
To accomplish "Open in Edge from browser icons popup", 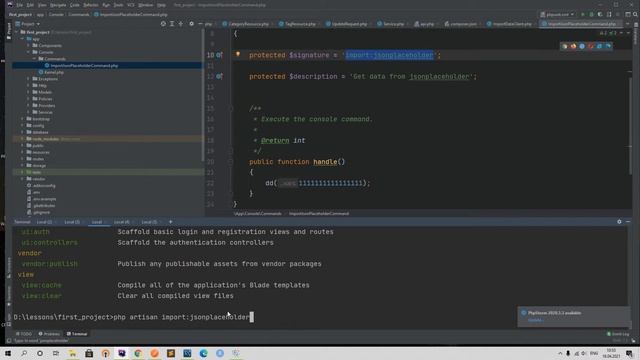I will pyautogui.click(x=608, y=46).
